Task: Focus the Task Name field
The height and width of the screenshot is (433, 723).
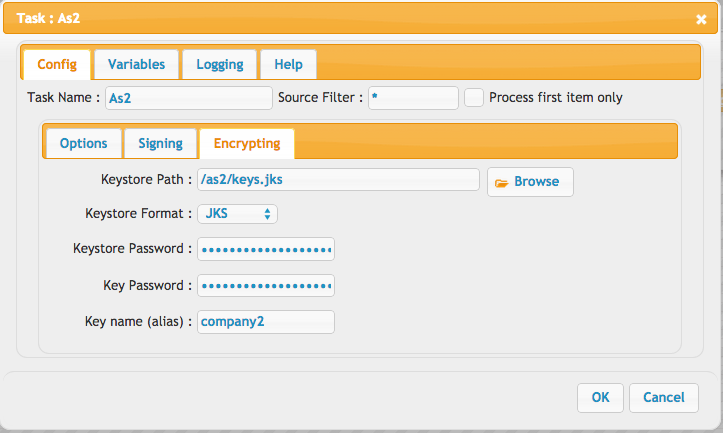Action: [x=189, y=98]
